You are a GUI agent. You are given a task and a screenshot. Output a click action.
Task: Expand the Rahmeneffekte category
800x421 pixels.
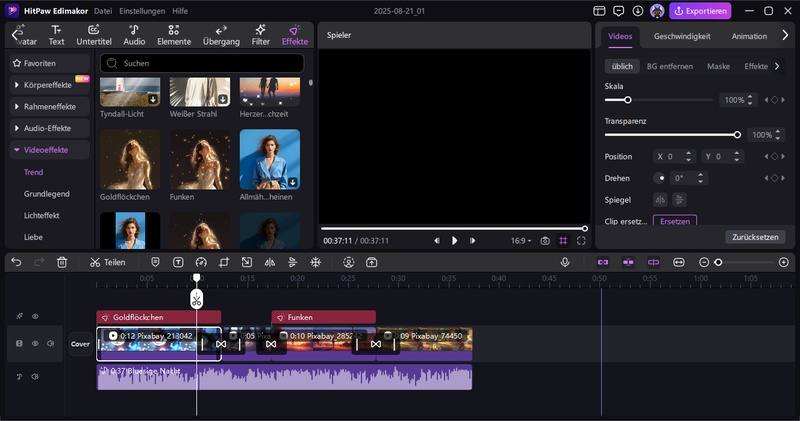pyautogui.click(x=49, y=107)
